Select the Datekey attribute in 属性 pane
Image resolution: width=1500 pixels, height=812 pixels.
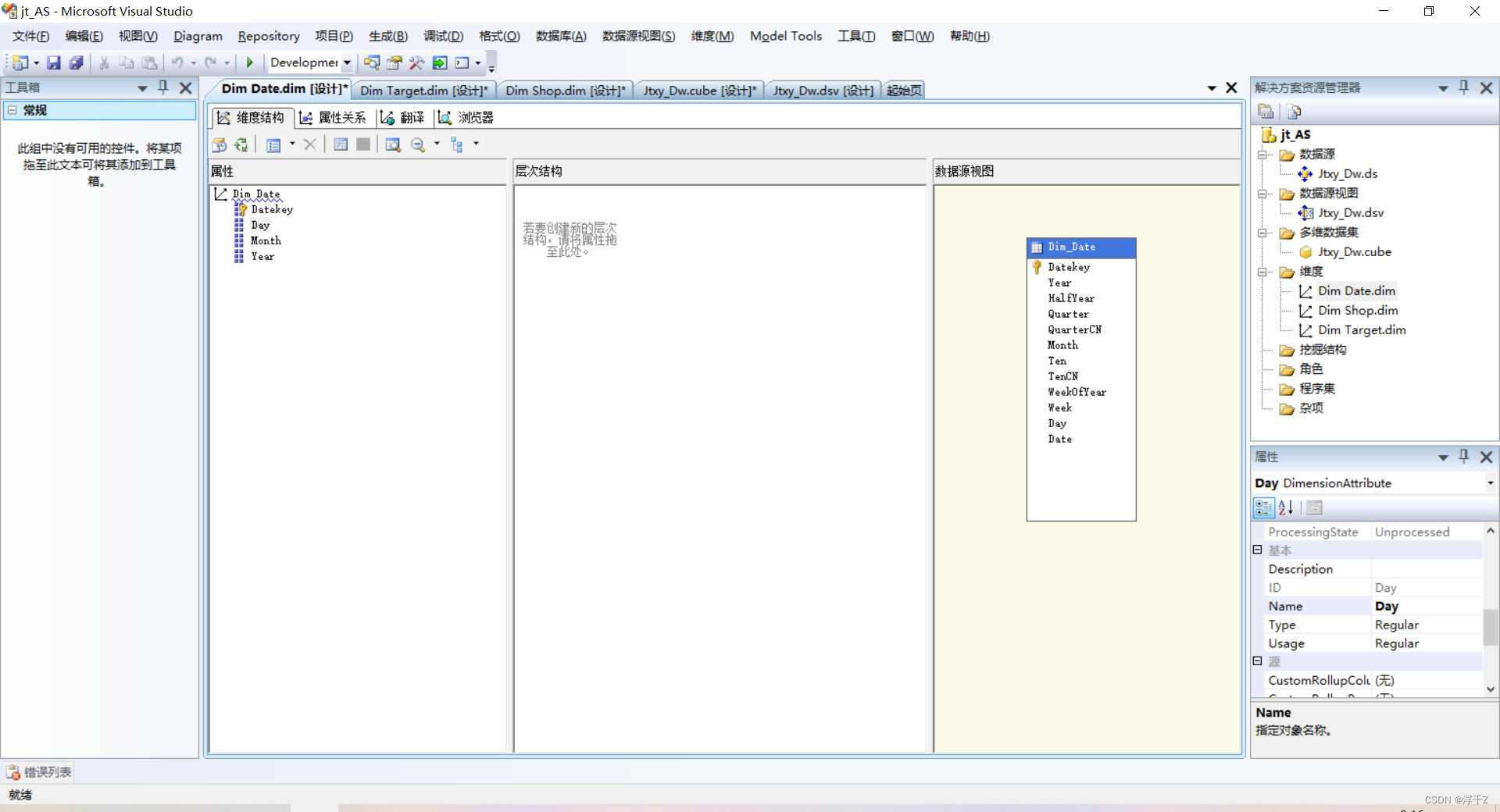[x=272, y=209]
